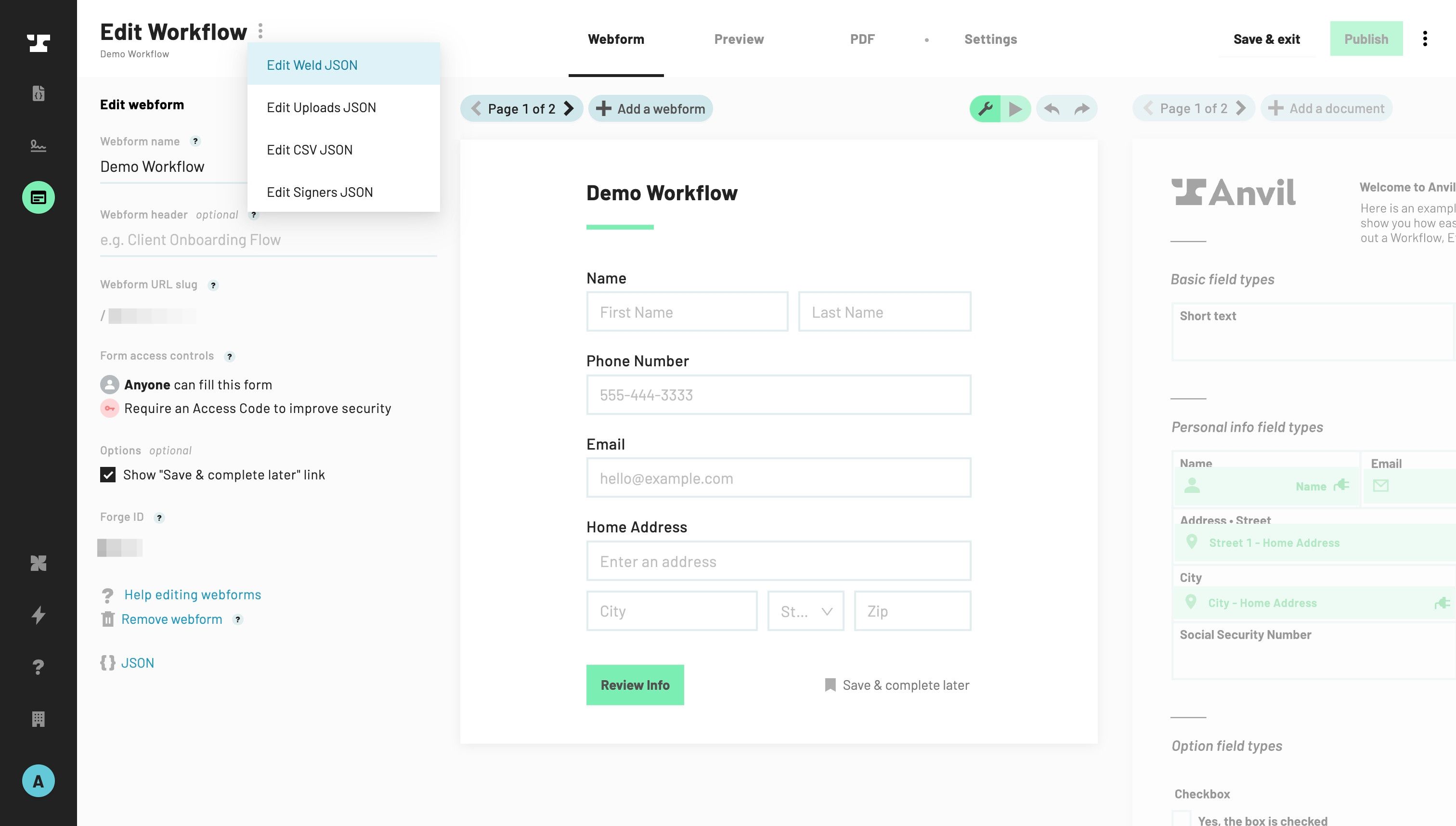Image resolution: width=1456 pixels, height=826 pixels.
Task: Click the Last Name field
Action: (x=884, y=311)
